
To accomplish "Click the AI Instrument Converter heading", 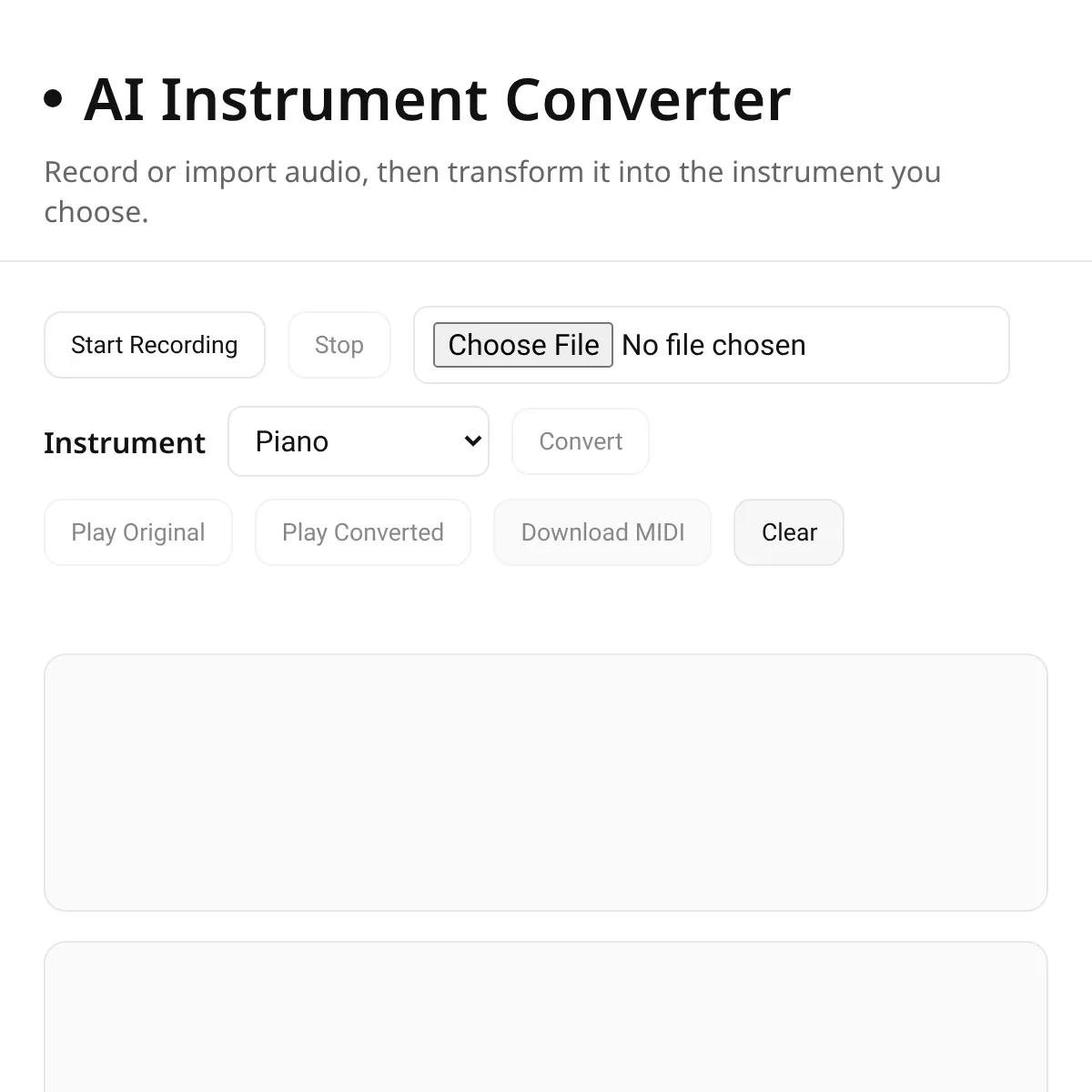I will pyautogui.click(x=437, y=99).
